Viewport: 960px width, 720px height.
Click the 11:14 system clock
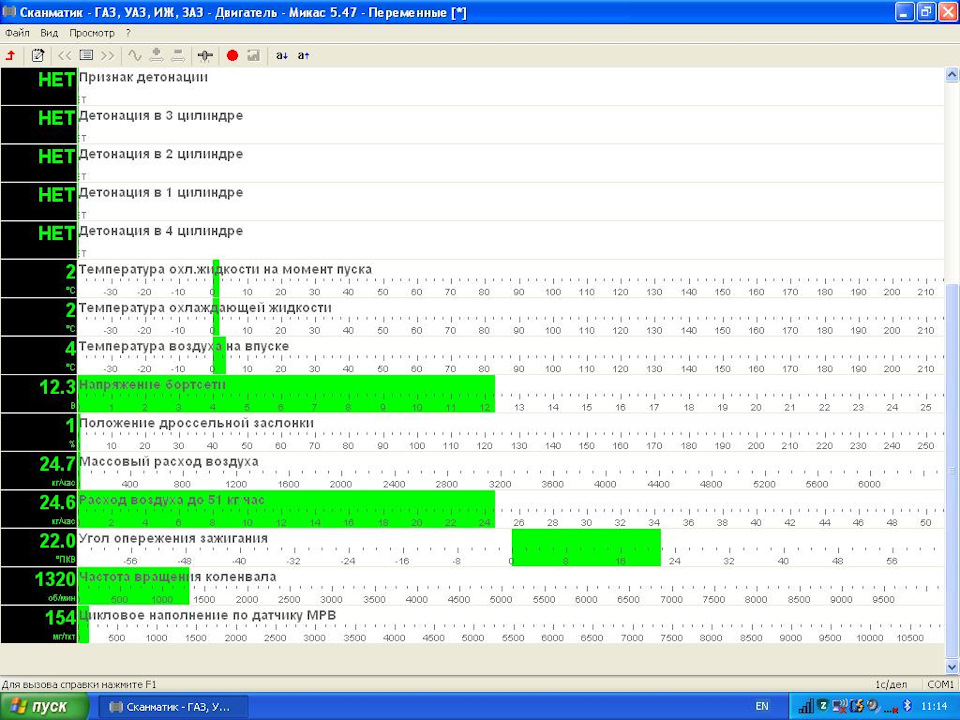934,707
